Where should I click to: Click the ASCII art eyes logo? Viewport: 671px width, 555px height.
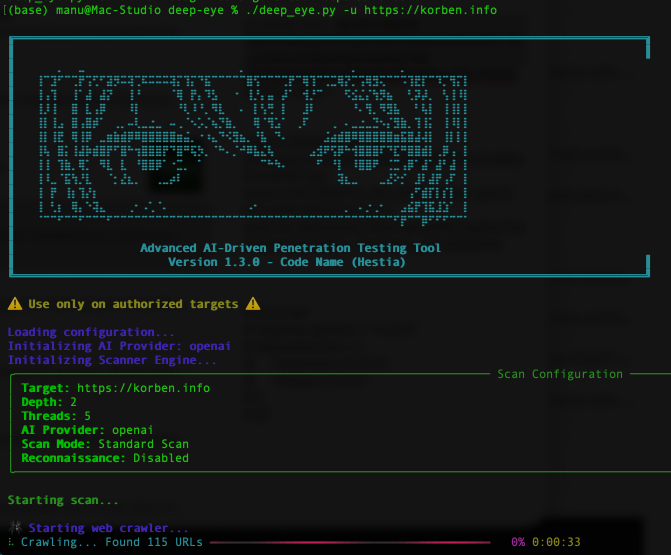(x=253, y=145)
